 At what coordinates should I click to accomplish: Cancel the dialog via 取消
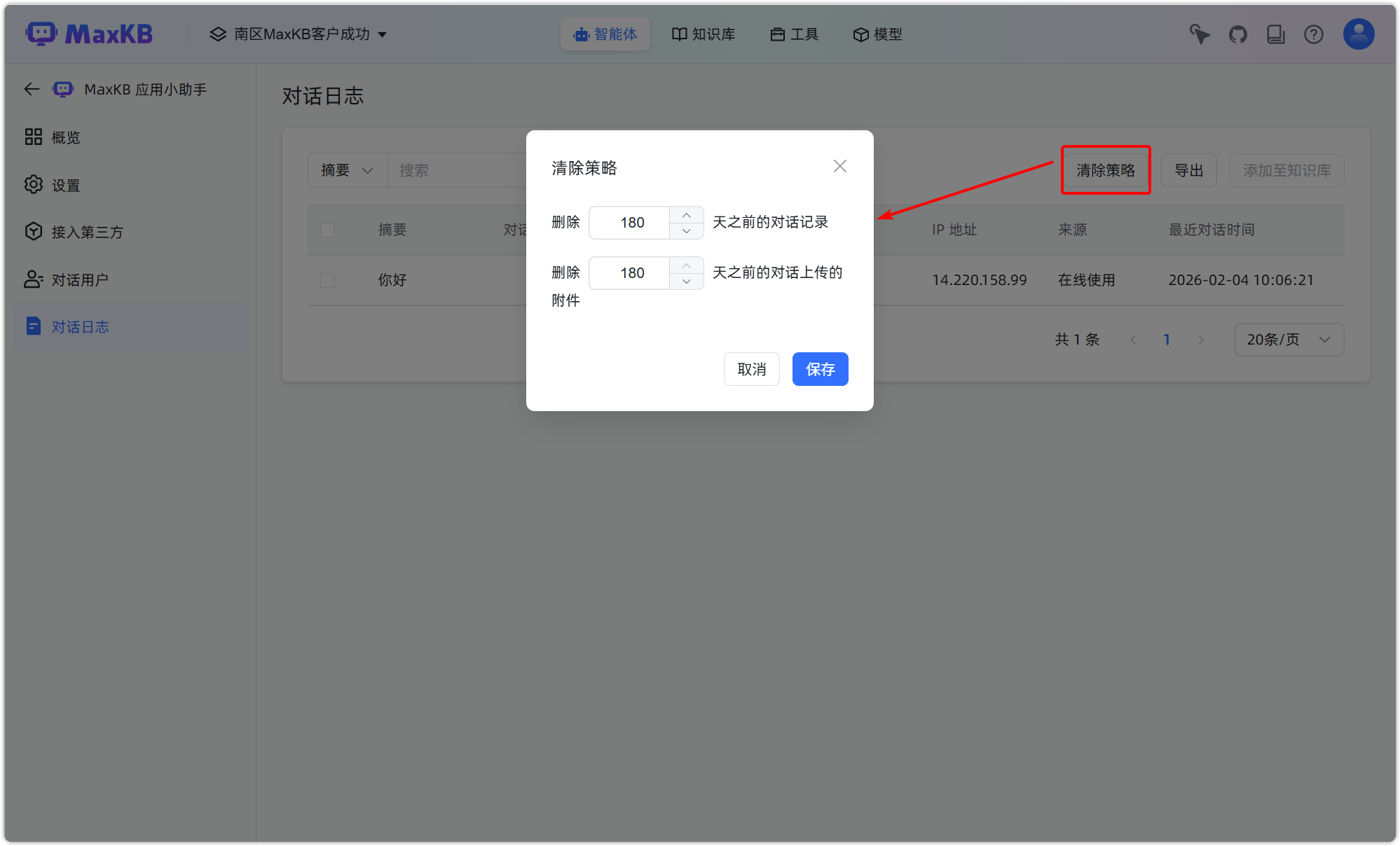751,369
